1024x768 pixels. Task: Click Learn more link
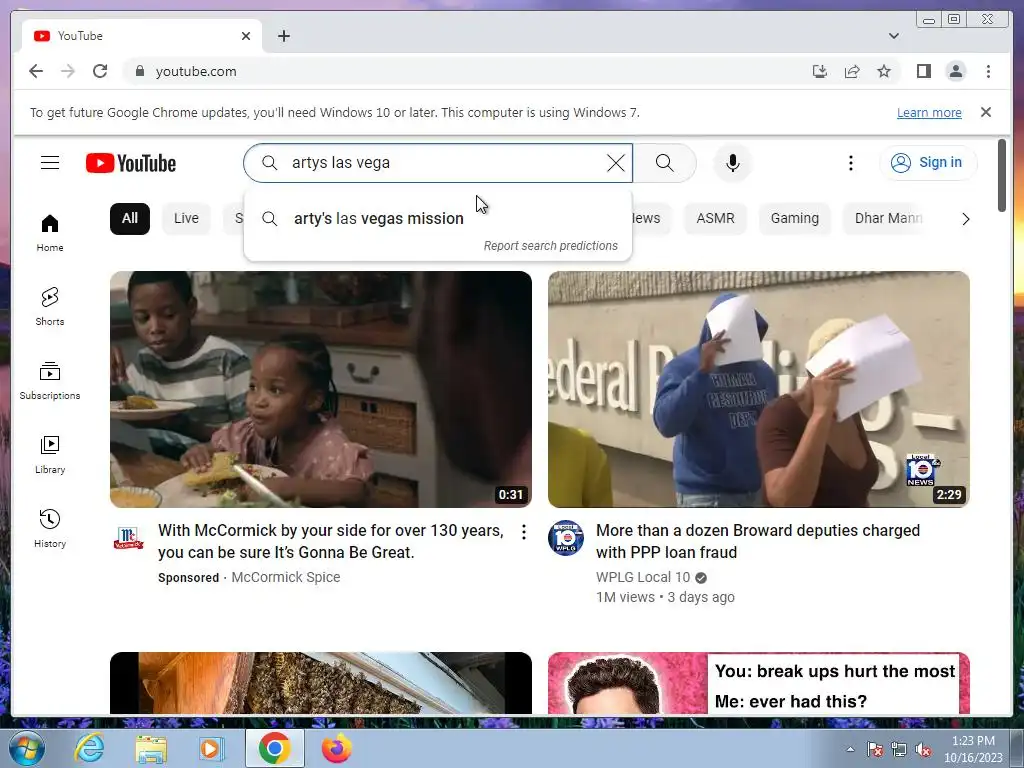point(929,112)
